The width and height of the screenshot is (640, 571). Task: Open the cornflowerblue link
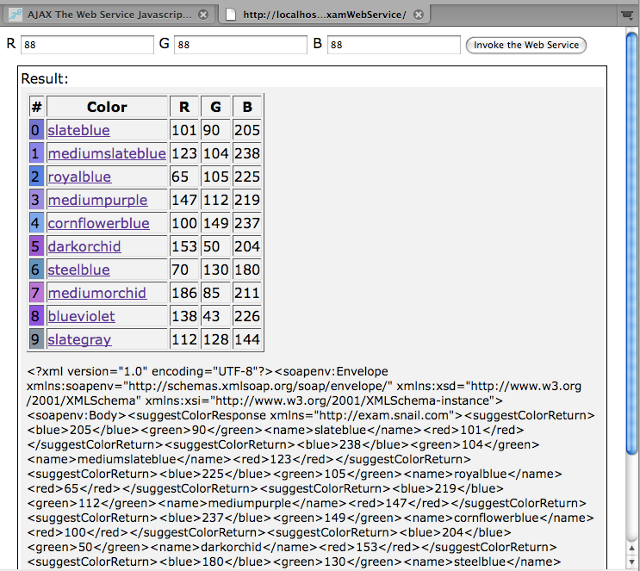click(x=98, y=224)
